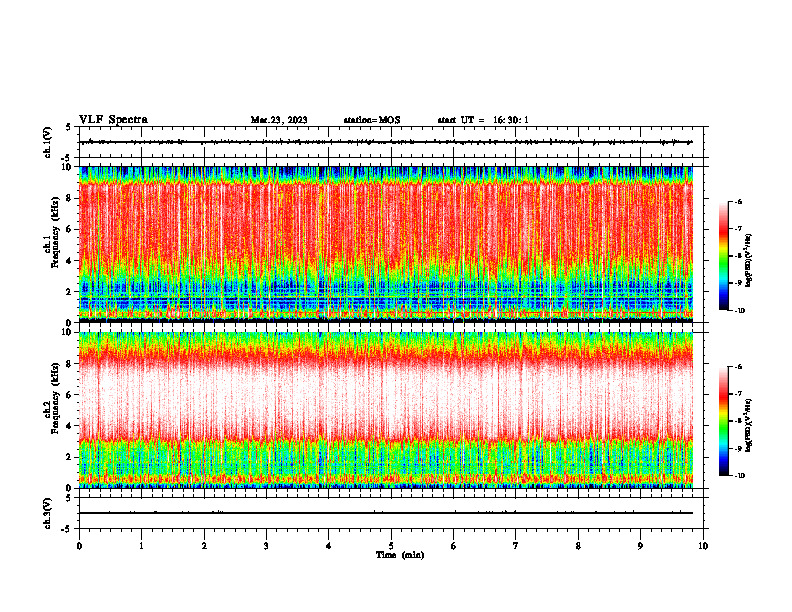The height and width of the screenshot is (612, 792).
Task: Click the "VLF Spectra" plot title
Action: click(x=113, y=120)
